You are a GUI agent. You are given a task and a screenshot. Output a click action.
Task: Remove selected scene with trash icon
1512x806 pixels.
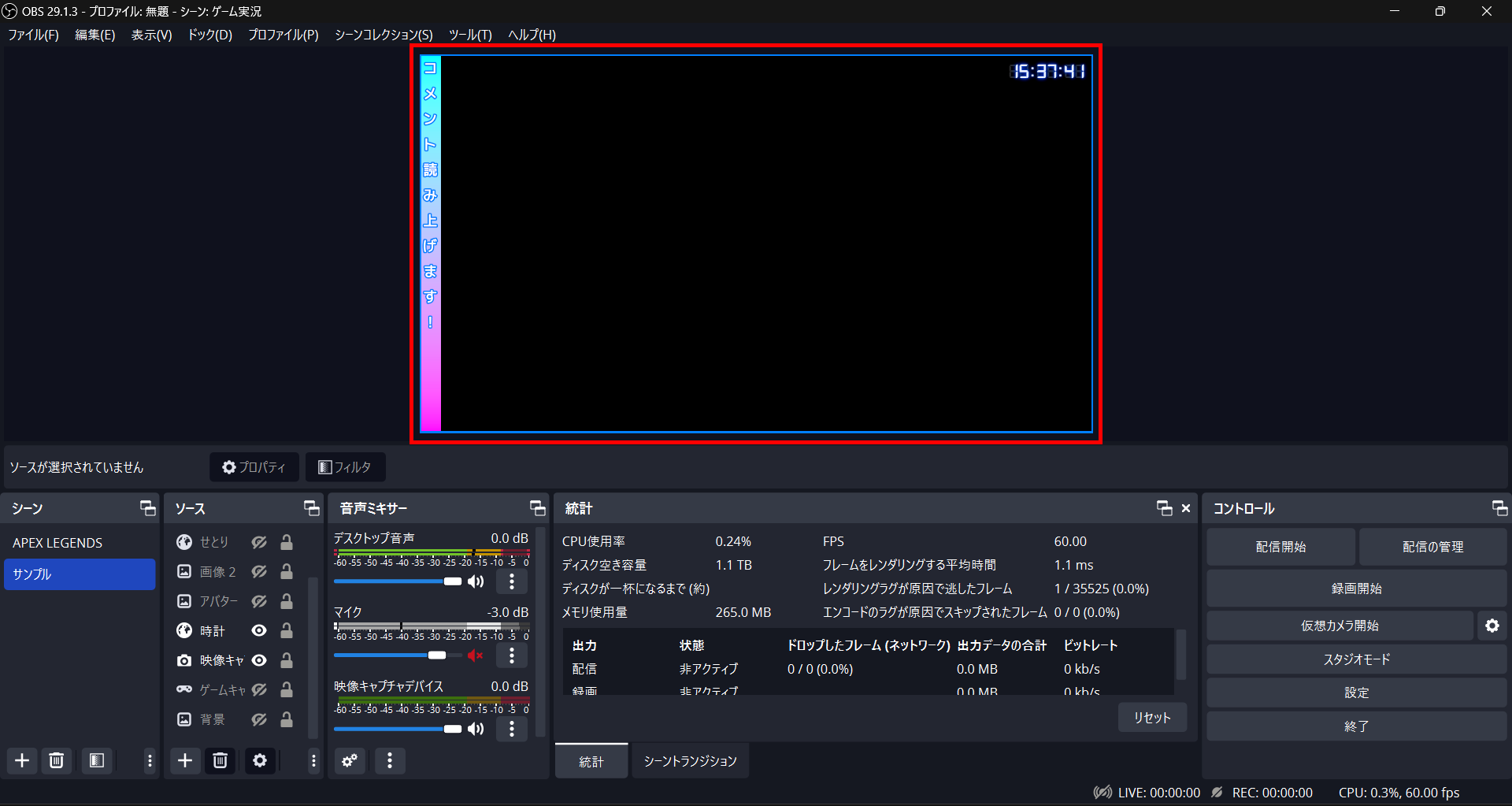pos(57,760)
